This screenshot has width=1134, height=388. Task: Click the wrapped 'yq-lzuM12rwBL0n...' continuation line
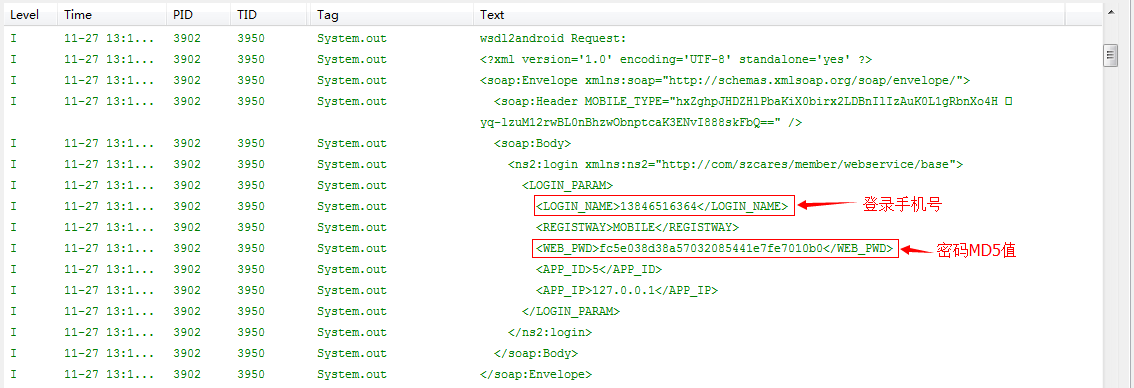641,122
